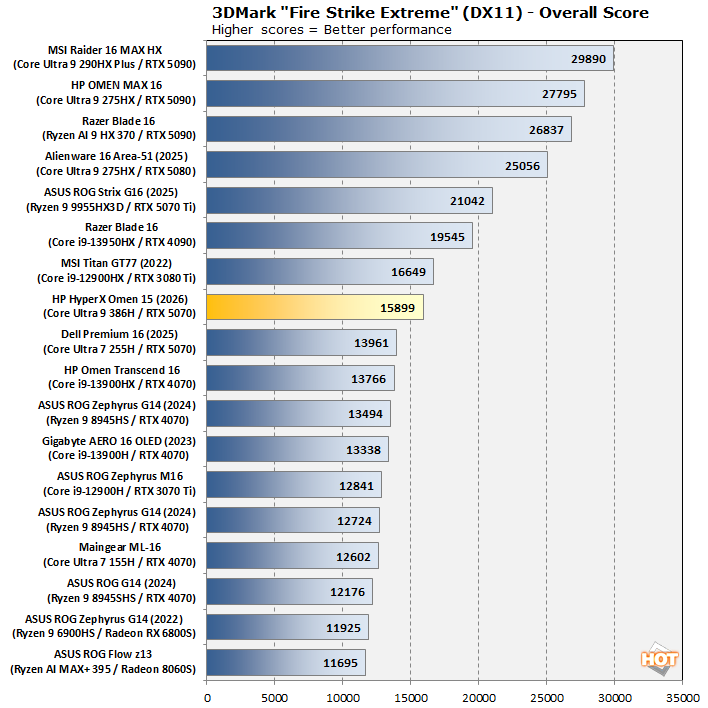Click the 29890 score value
The image size is (708, 708).
tap(588, 59)
